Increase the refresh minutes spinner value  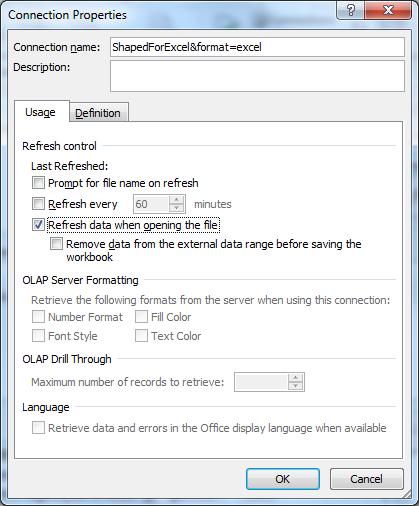point(176,200)
